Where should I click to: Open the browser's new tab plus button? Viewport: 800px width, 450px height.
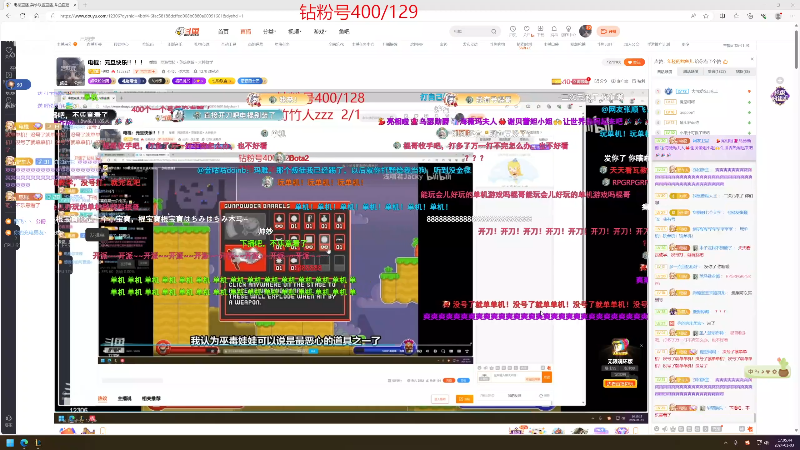[85, 5]
